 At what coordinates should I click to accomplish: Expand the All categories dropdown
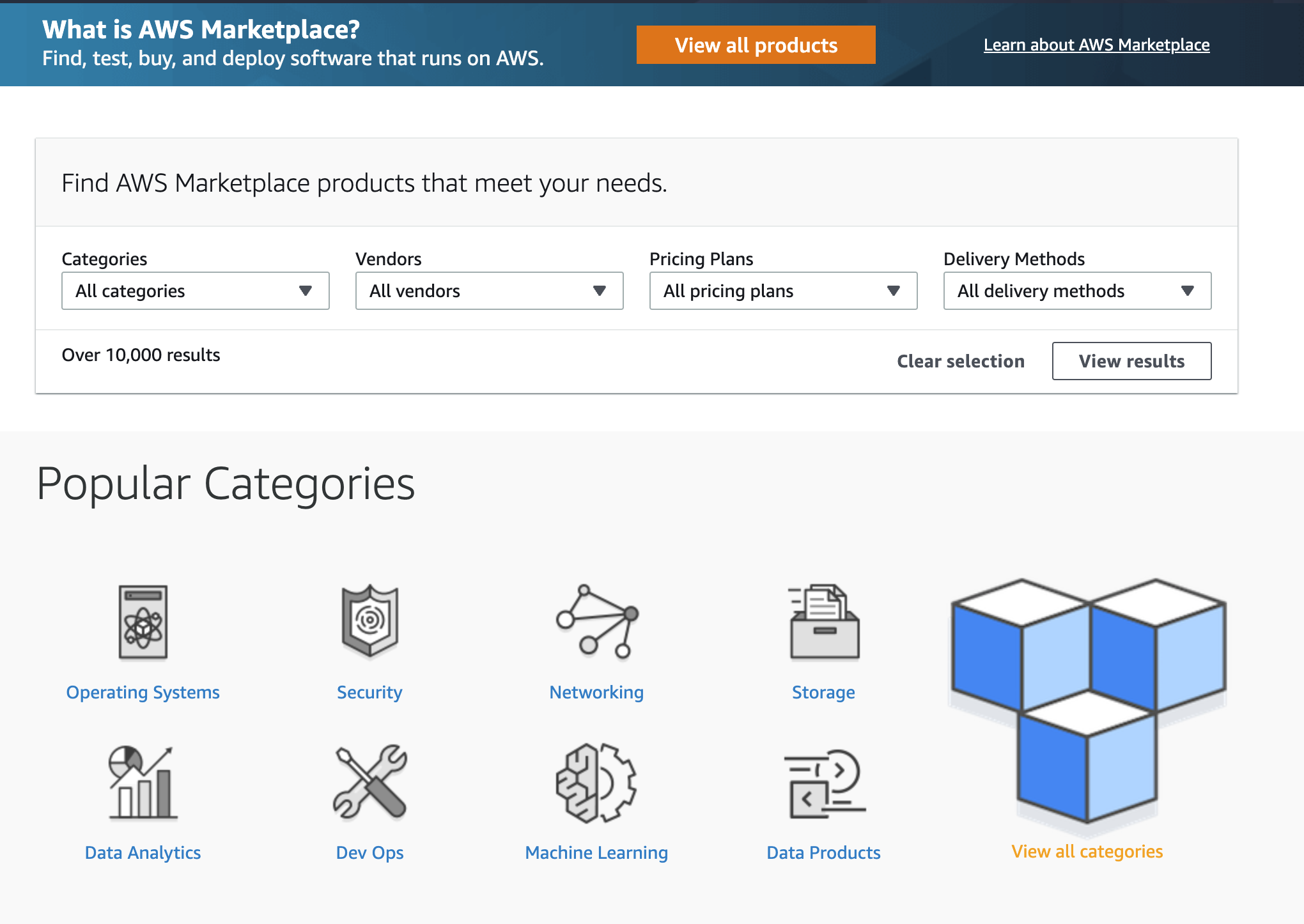pos(196,291)
